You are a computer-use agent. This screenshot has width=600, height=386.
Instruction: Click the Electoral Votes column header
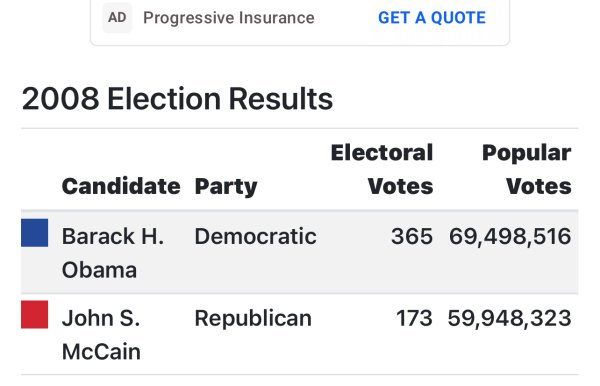click(382, 169)
